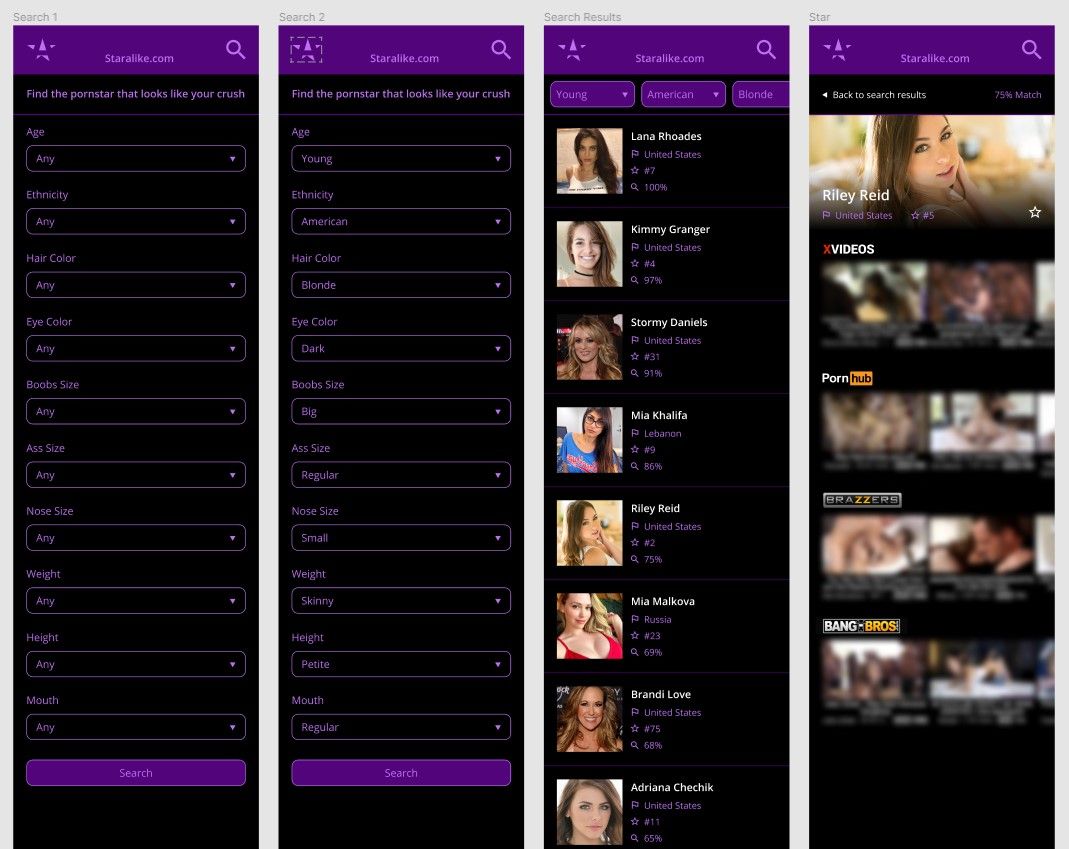Click the star logo in Search Results header
The height and width of the screenshot is (849, 1069).
click(572, 50)
